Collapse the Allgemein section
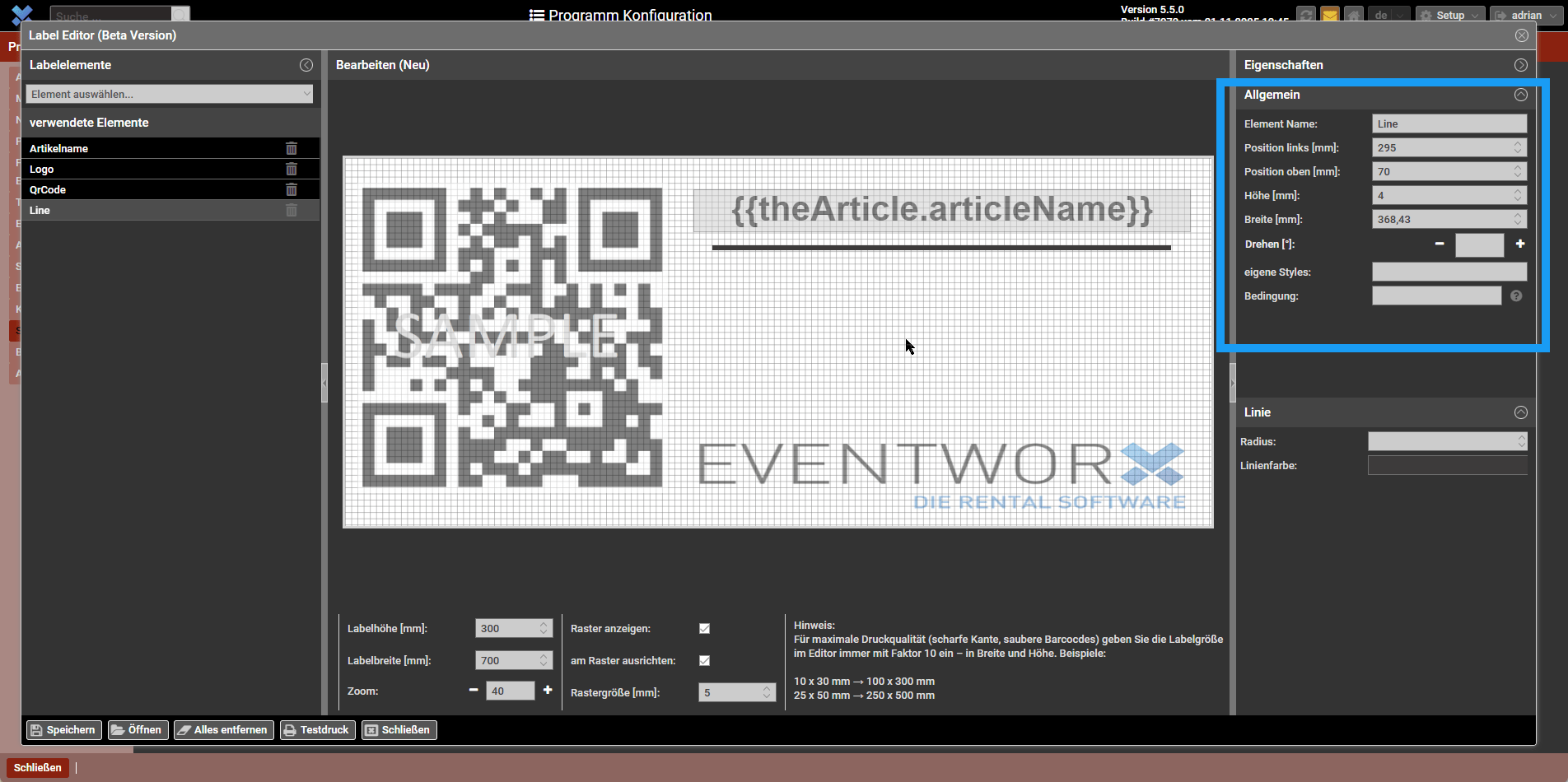The image size is (1568, 782). pos(1520,95)
